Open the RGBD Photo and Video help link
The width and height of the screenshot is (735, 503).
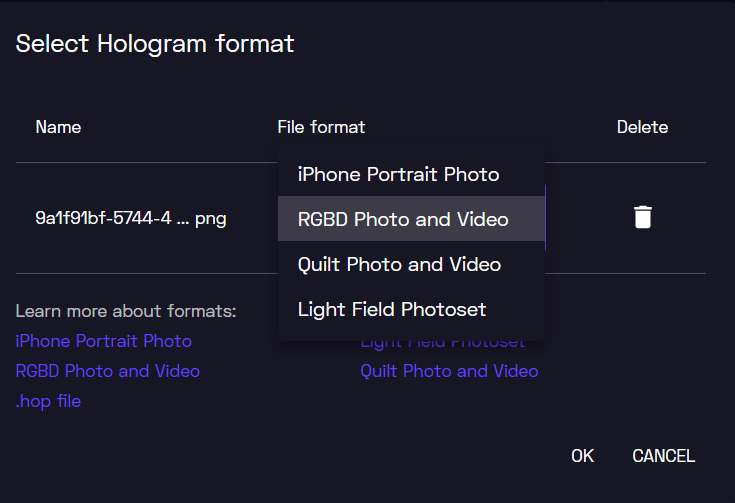coord(108,371)
